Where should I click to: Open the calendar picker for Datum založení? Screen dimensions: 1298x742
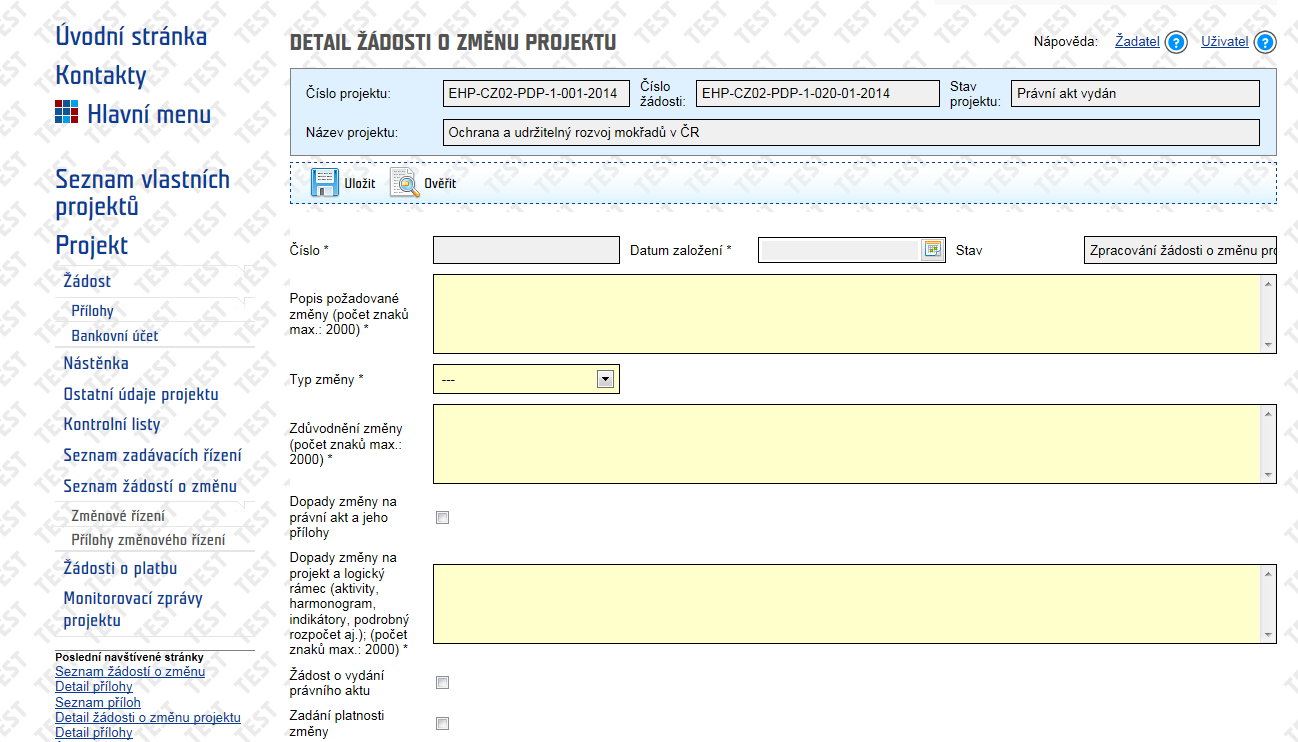pos(932,250)
